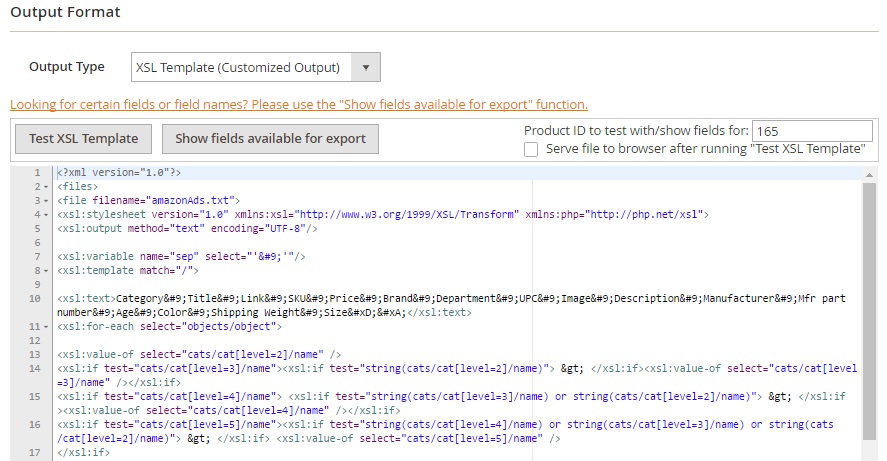Screen dimensions: 887x461
Task: Enable Serve file to browser checkbox
Action: coord(531,149)
